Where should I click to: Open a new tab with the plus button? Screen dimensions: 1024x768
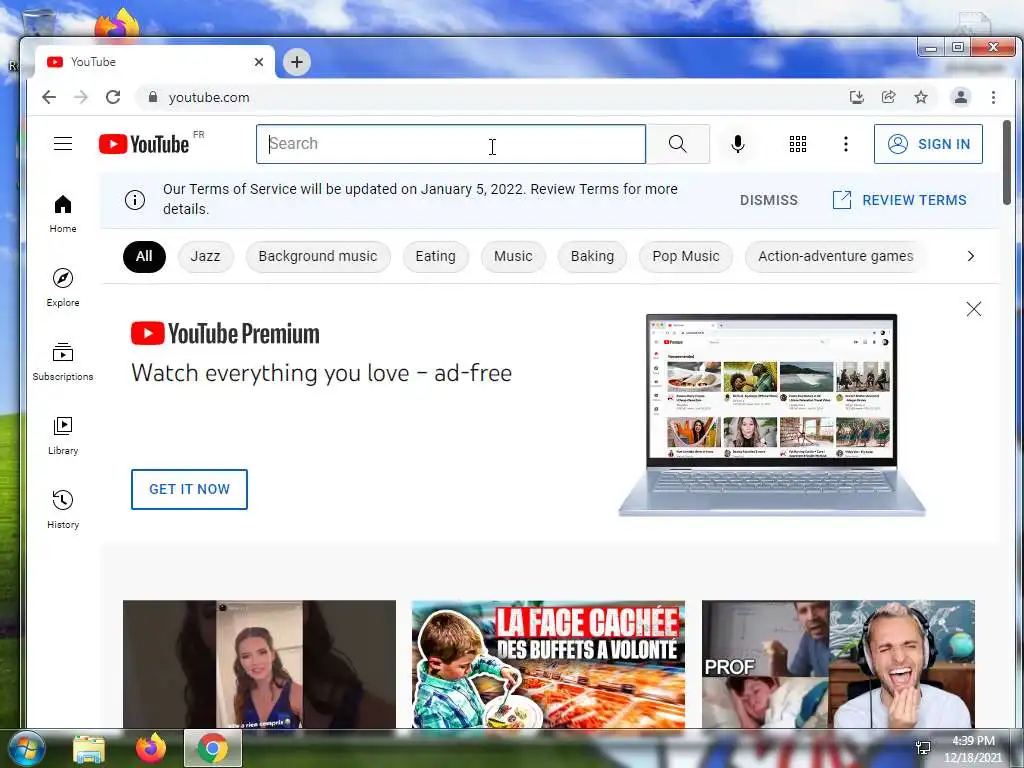(297, 62)
